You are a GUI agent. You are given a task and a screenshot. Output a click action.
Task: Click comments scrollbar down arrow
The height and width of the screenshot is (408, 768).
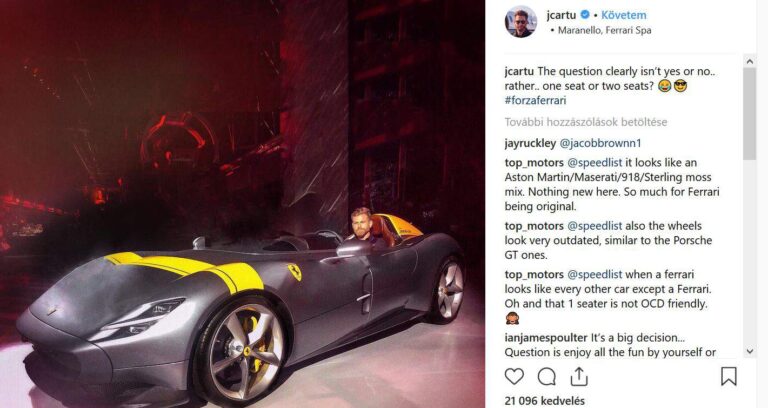(749, 351)
